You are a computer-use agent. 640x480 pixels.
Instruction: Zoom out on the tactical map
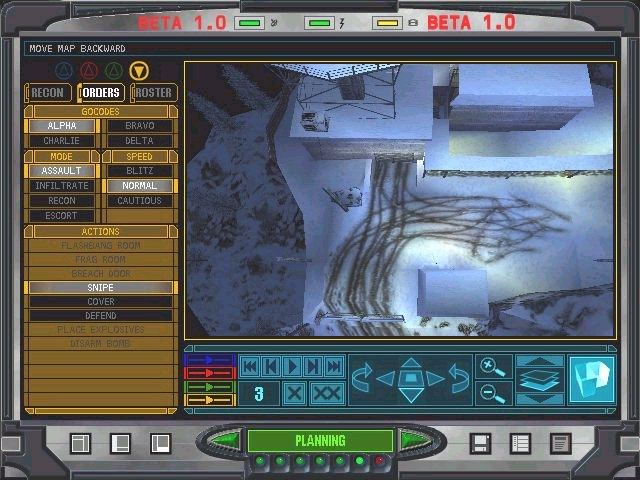click(491, 393)
